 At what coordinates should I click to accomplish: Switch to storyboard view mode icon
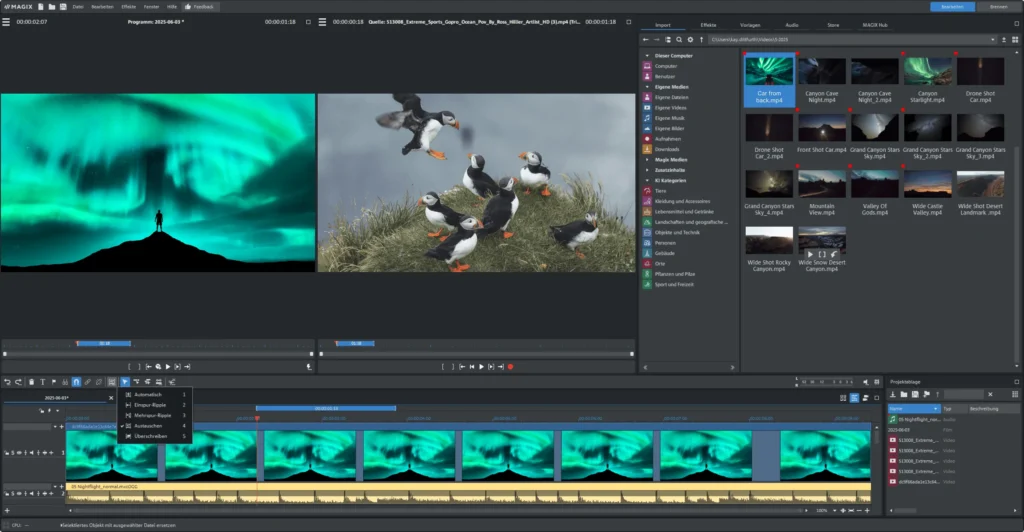(841, 398)
